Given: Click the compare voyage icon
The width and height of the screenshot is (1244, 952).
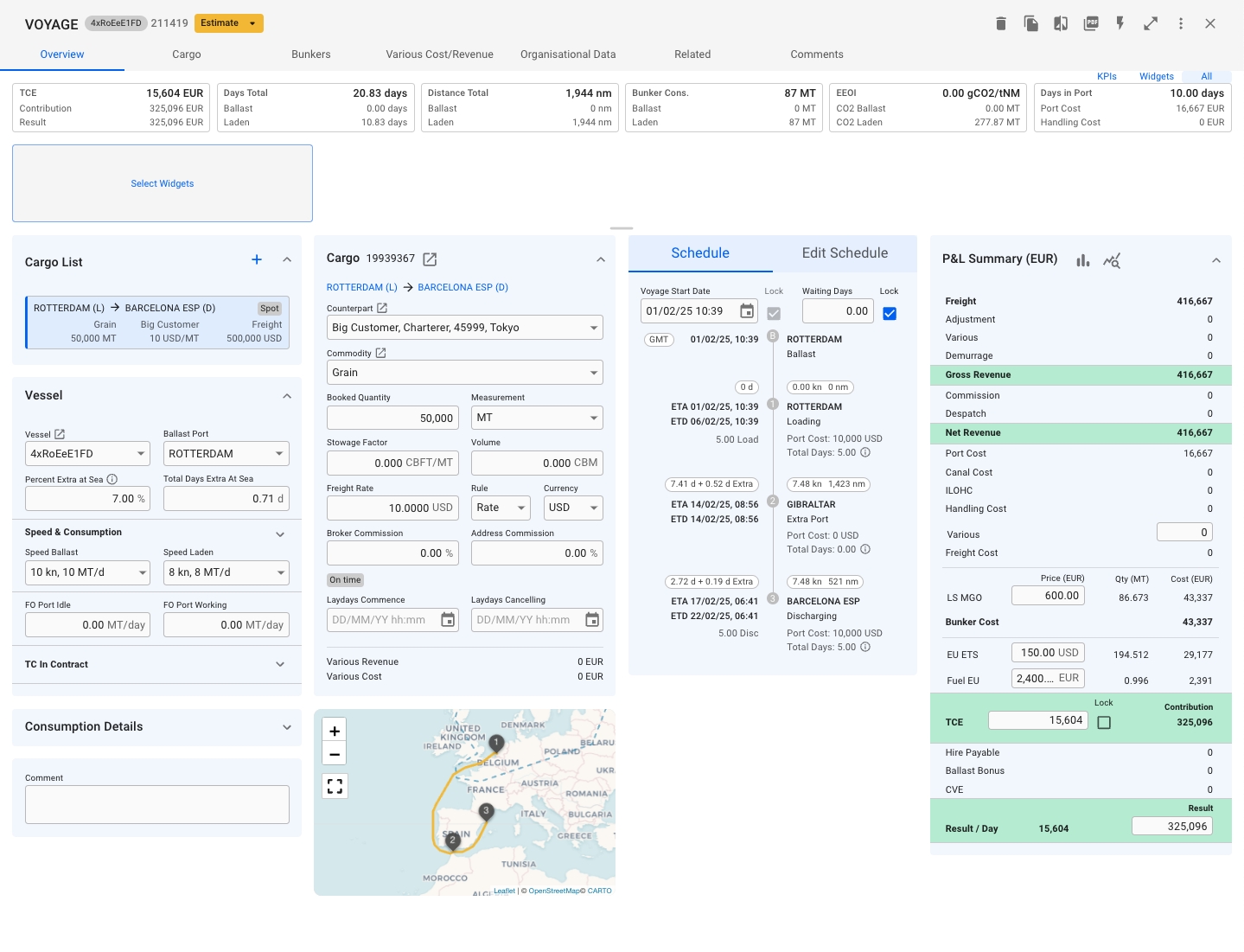Looking at the screenshot, I should pos(1061,23).
